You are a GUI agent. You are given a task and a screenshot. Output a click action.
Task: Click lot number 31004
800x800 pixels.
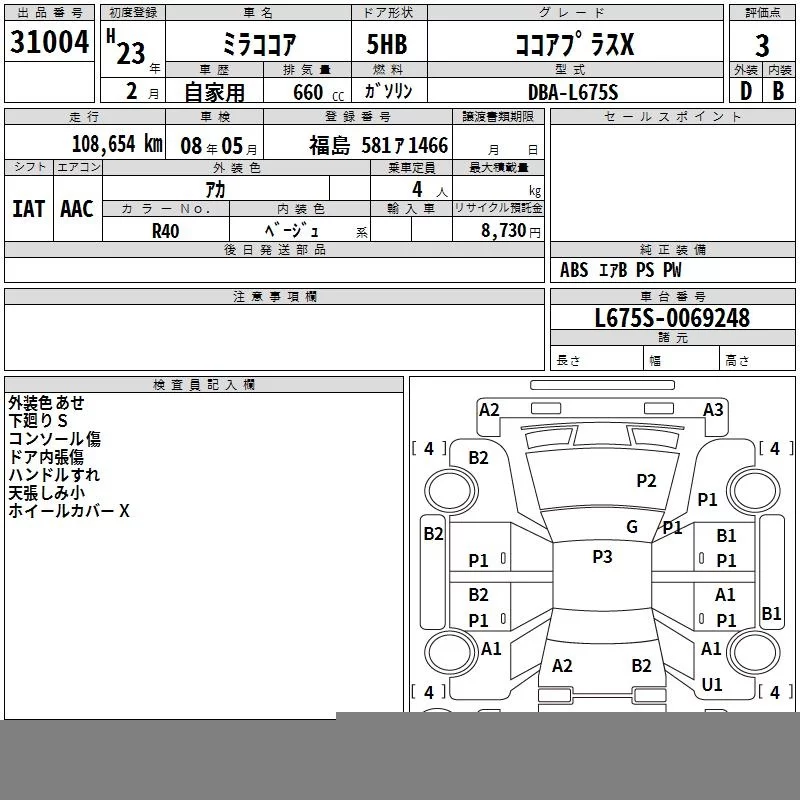point(49,42)
